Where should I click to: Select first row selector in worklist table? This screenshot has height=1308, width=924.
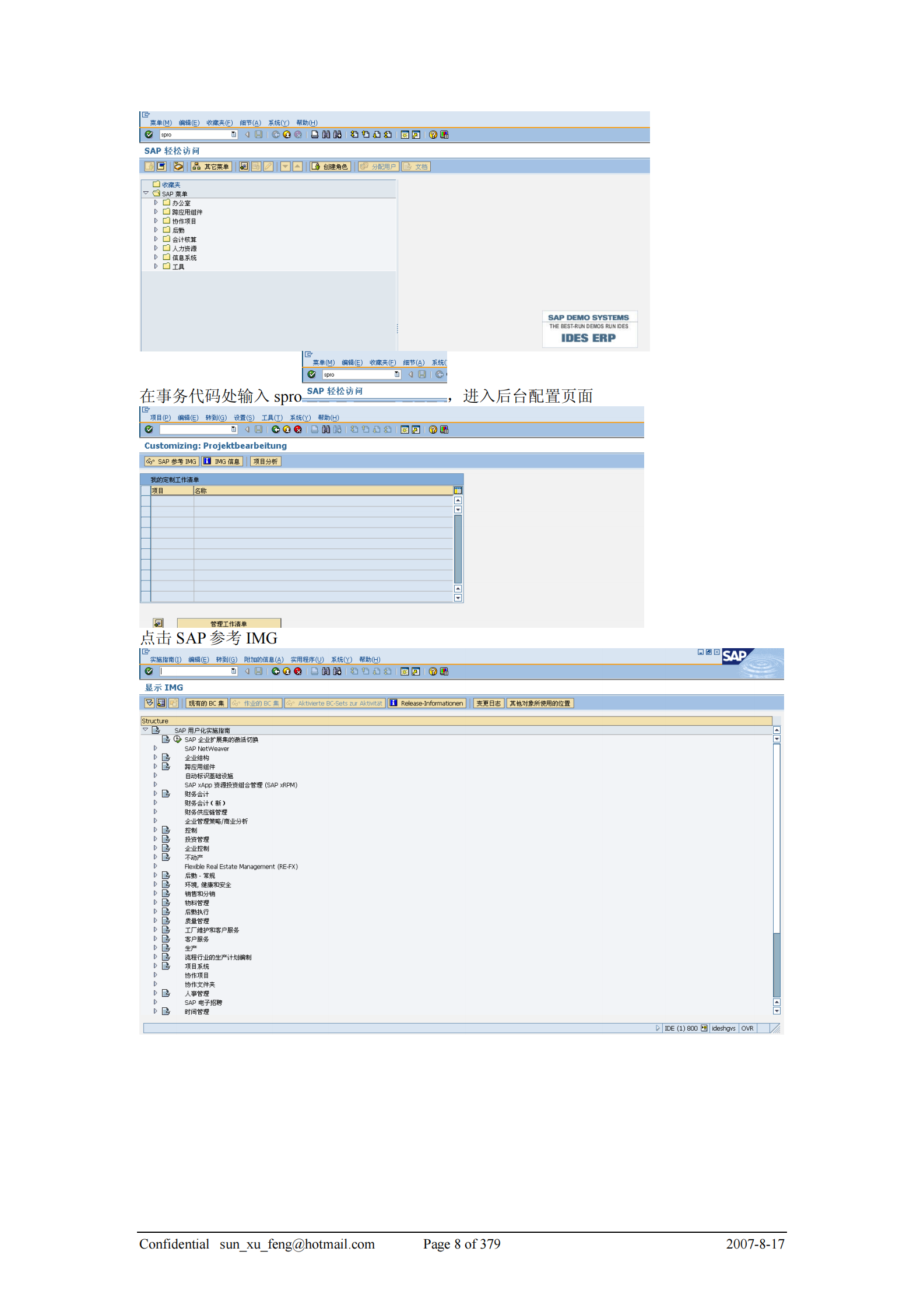pos(146,501)
